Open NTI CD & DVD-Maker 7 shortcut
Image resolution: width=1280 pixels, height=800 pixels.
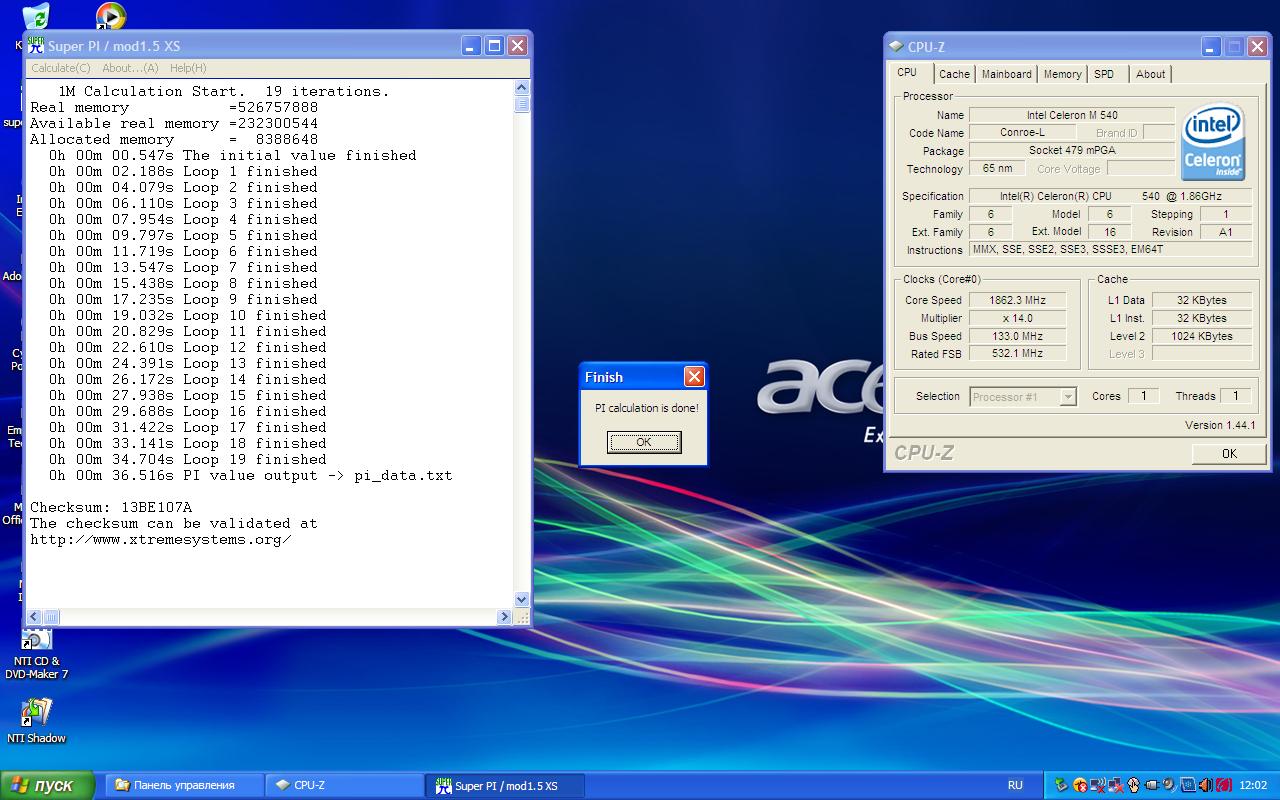pos(36,656)
